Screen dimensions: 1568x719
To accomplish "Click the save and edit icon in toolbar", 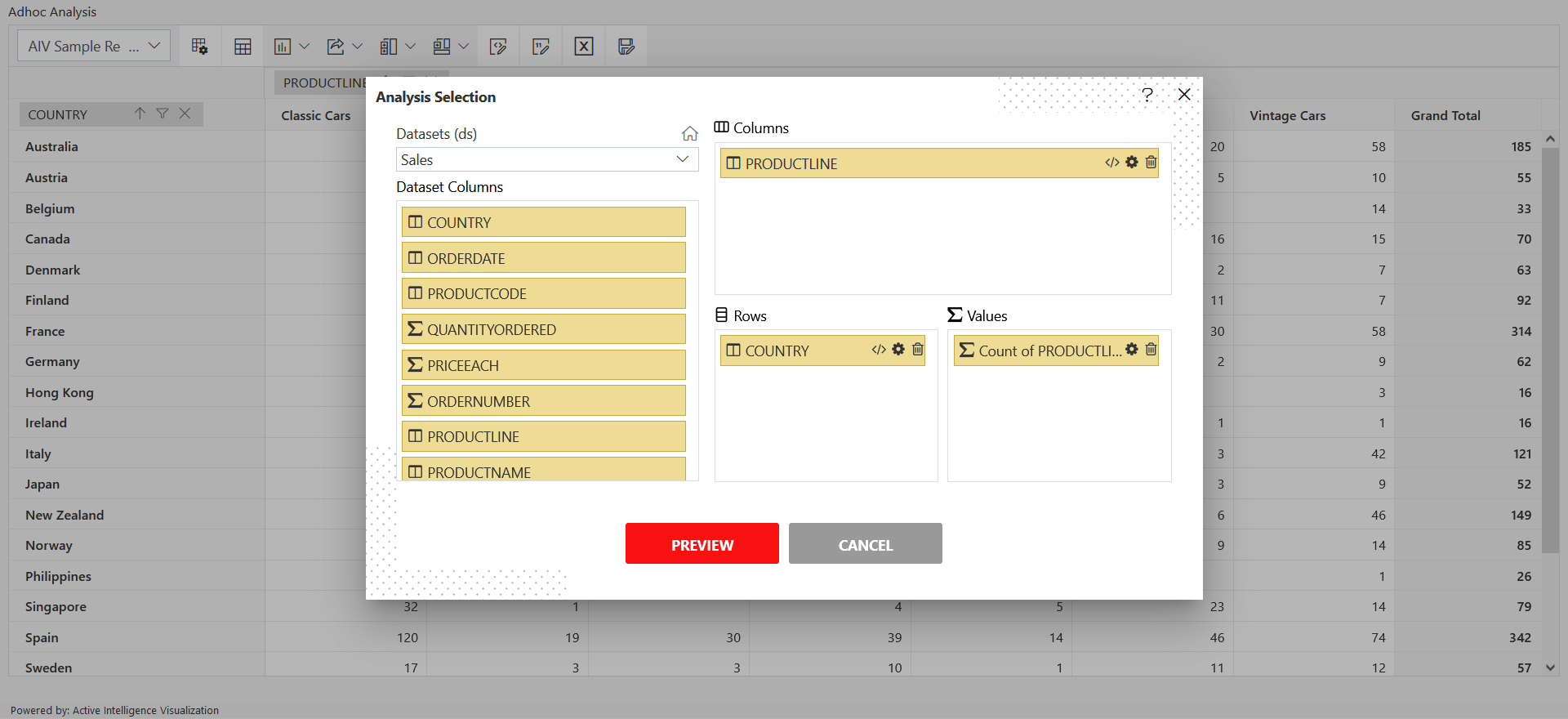I will click(x=626, y=47).
